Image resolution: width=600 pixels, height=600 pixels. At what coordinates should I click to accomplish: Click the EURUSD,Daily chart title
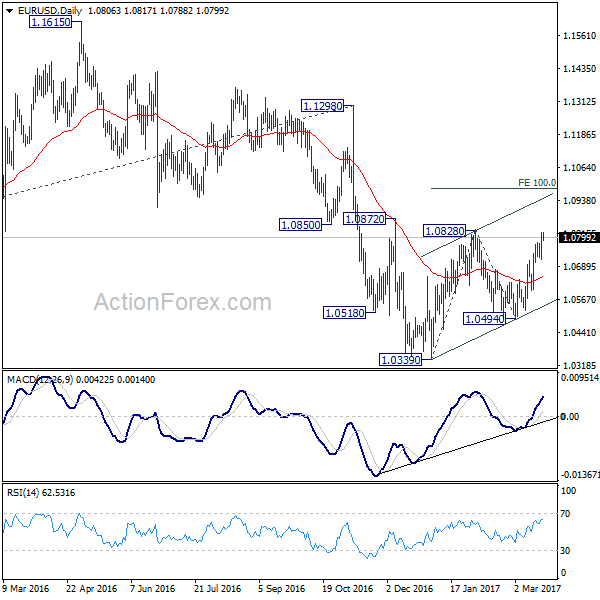point(50,11)
